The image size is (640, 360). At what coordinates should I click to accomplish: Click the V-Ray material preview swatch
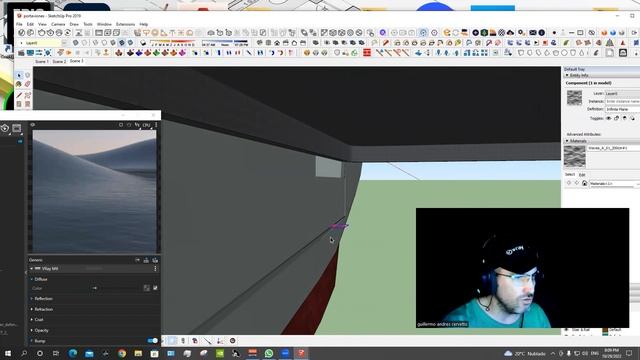click(x=94, y=191)
